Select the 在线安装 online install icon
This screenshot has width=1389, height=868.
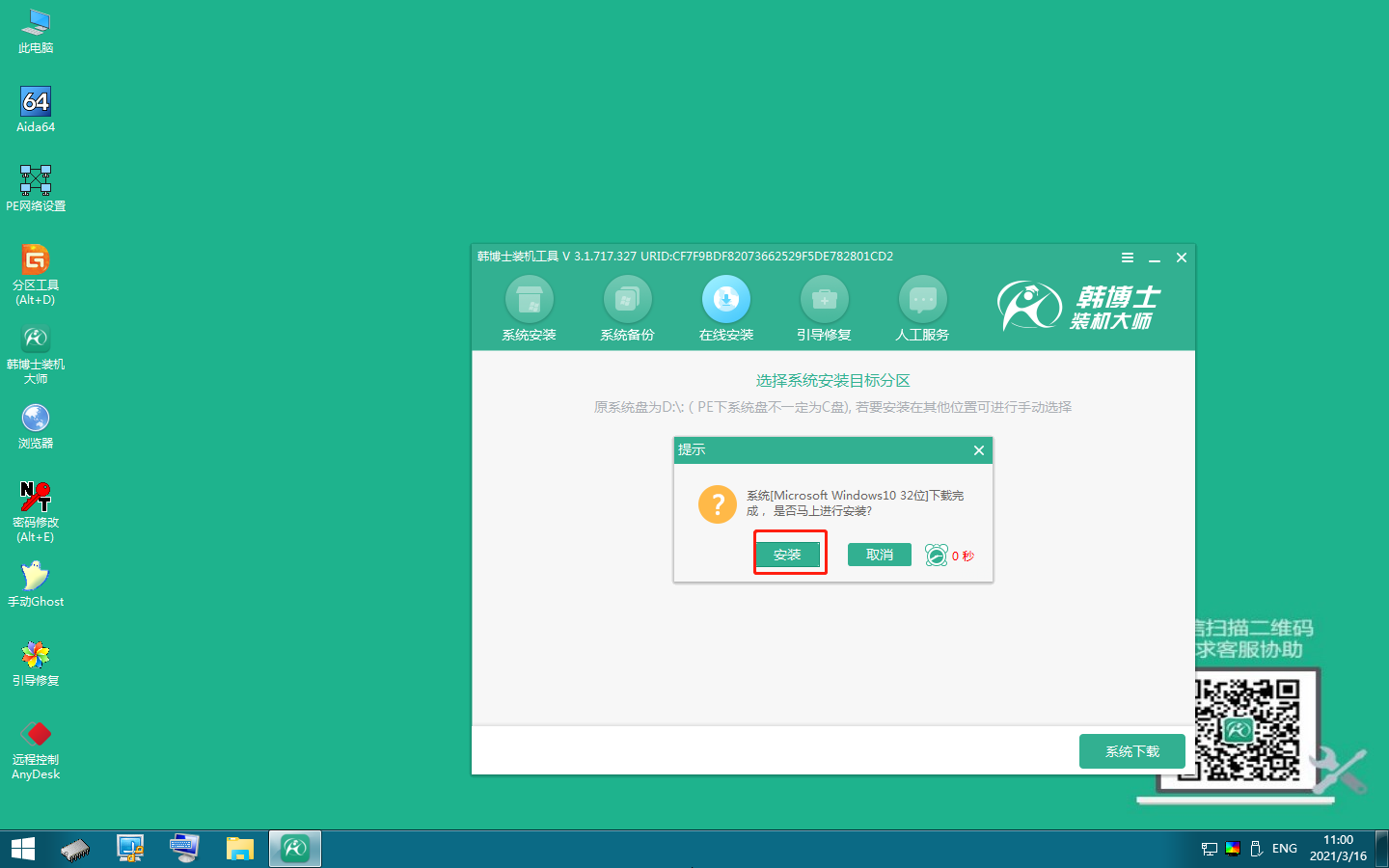725,300
